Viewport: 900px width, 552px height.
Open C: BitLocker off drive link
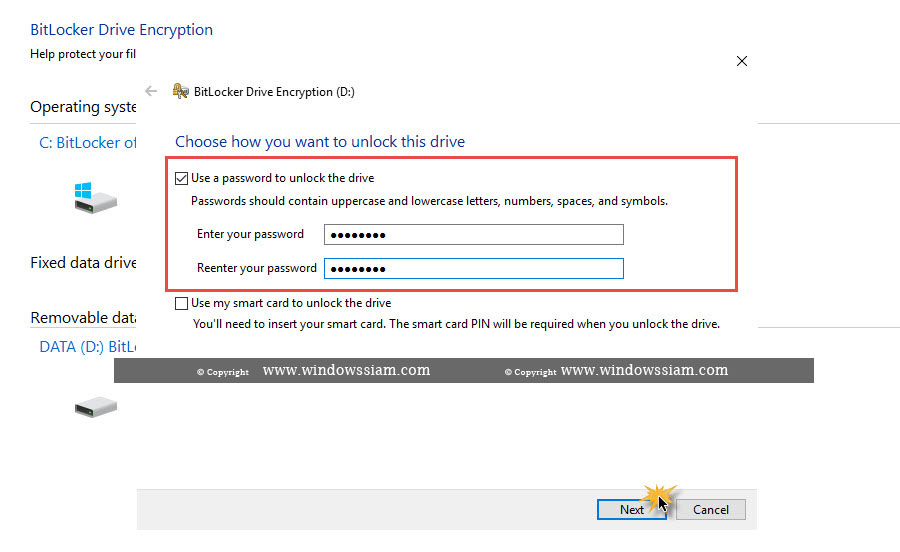point(87,143)
